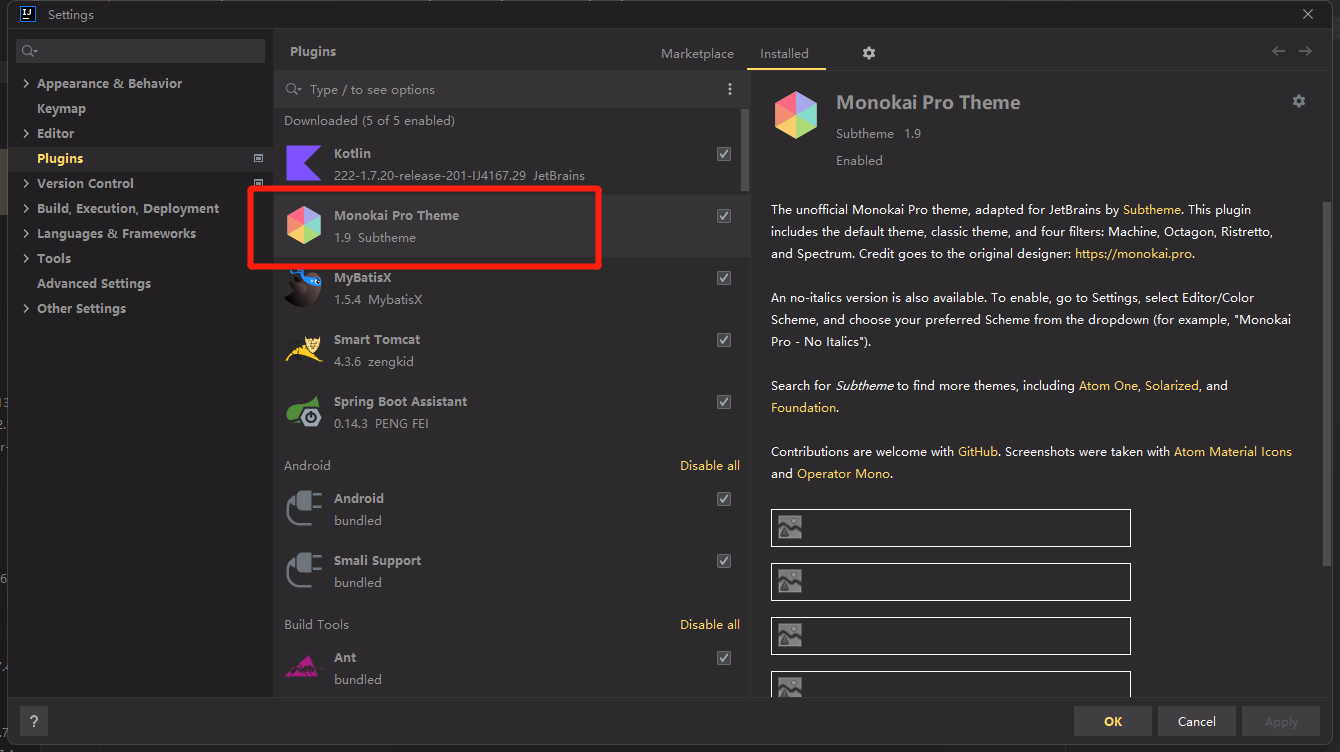This screenshot has width=1340, height=752.
Task: Go forward with the right arrow
Action: [x=1305, y=51]
